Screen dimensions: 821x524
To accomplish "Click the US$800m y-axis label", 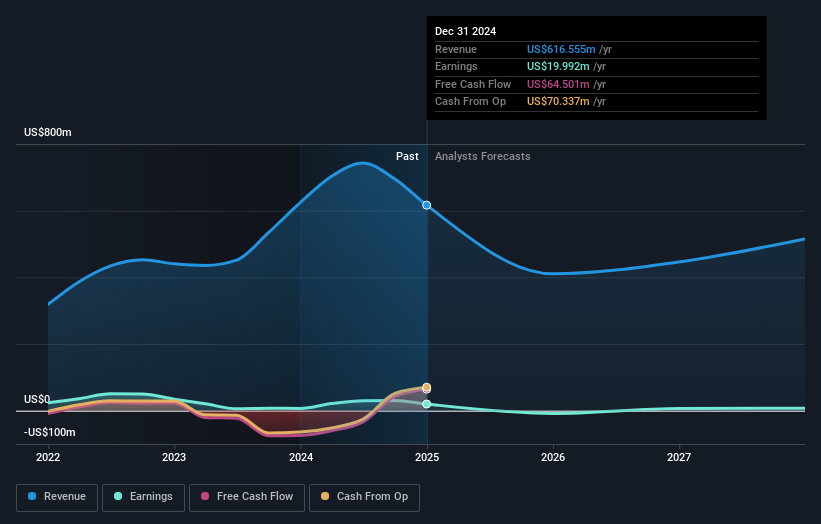I will click(x=48, y=132).
